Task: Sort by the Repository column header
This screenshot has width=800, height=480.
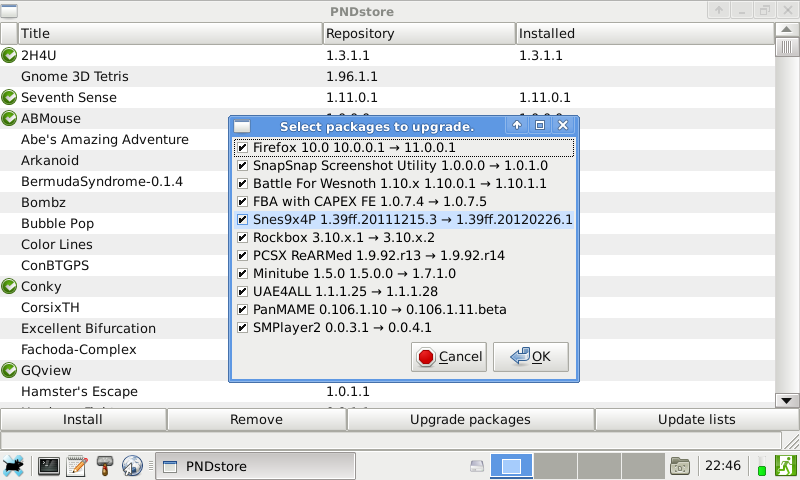Action: coord(418,33)
